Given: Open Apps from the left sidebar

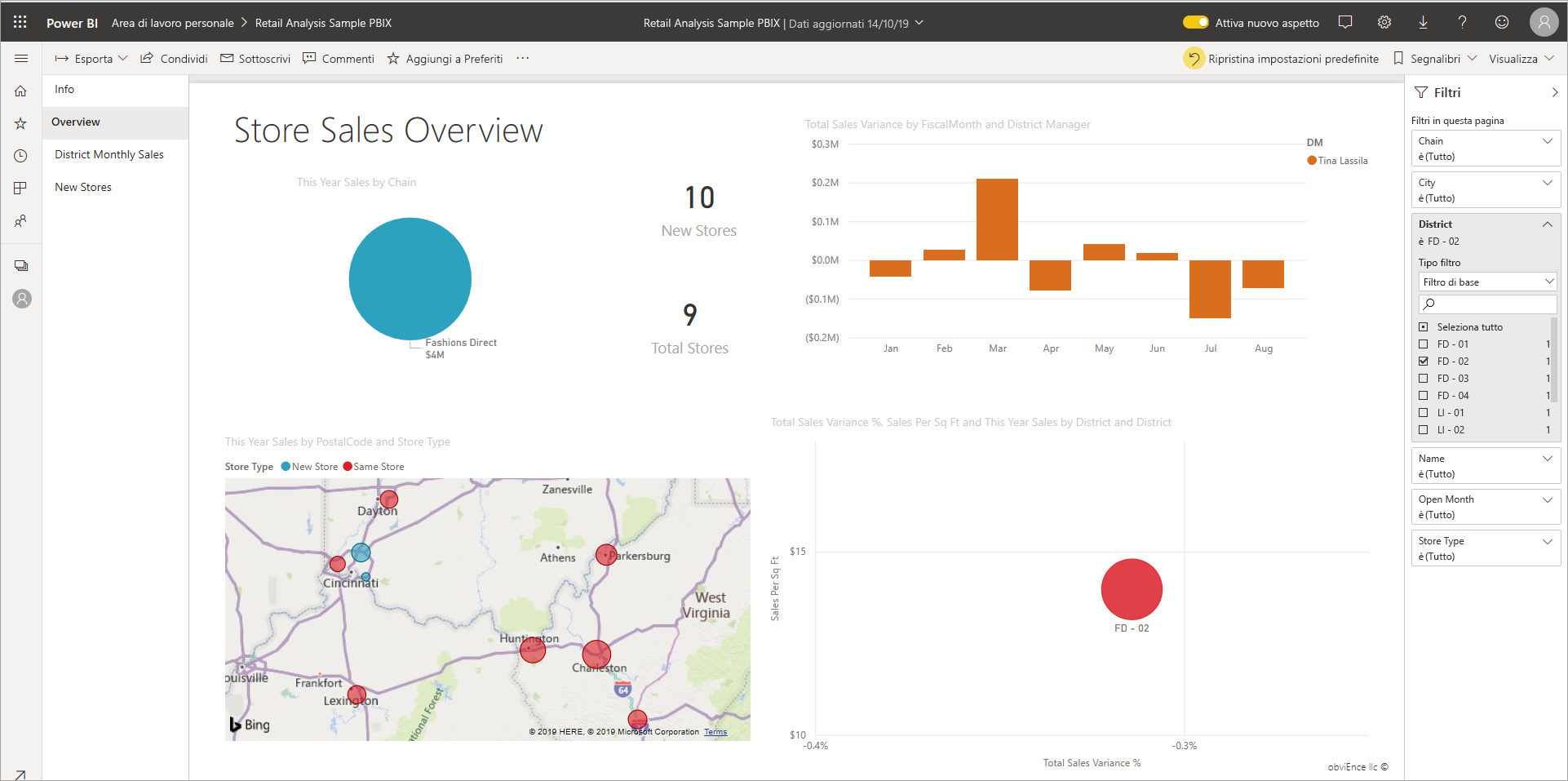Looking at the screenshot, I should pos(20,188).
